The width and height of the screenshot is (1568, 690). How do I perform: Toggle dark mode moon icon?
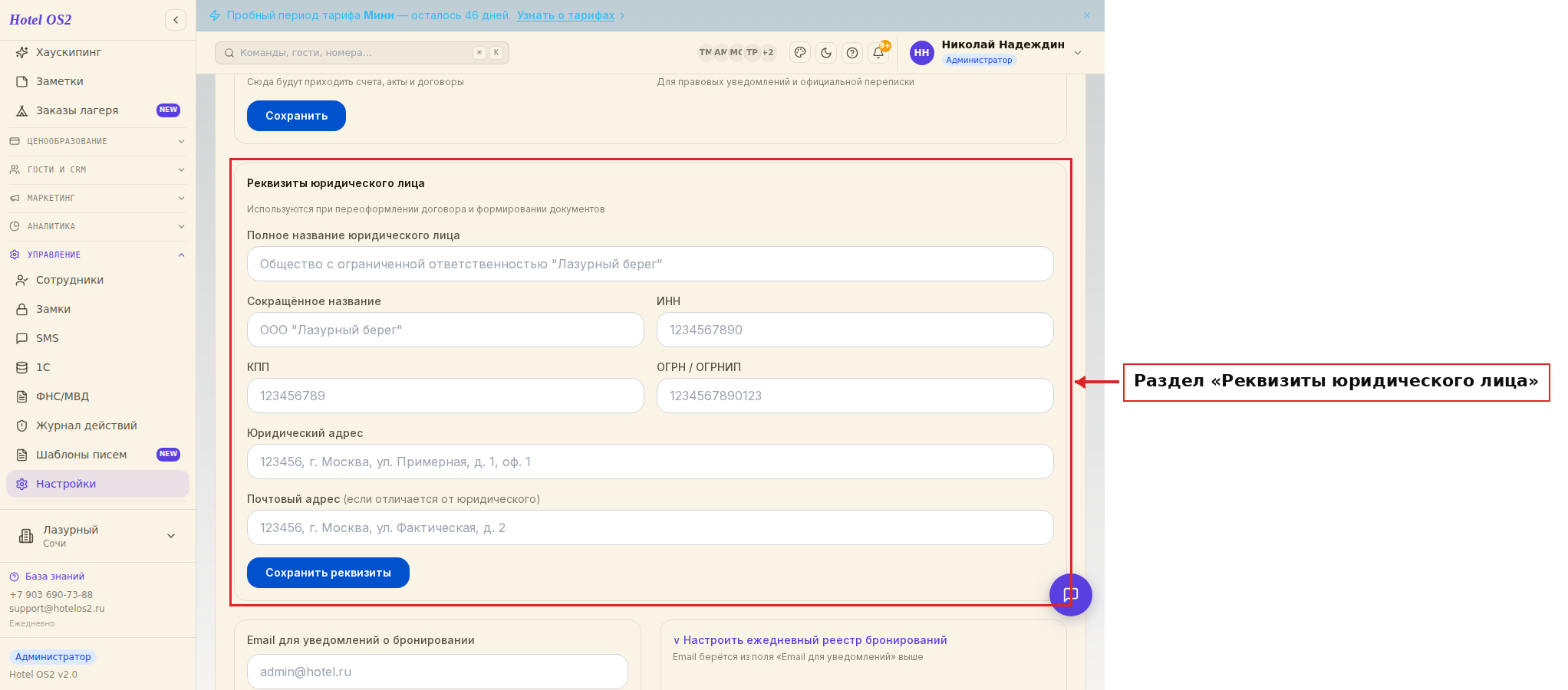pos(826,52)
